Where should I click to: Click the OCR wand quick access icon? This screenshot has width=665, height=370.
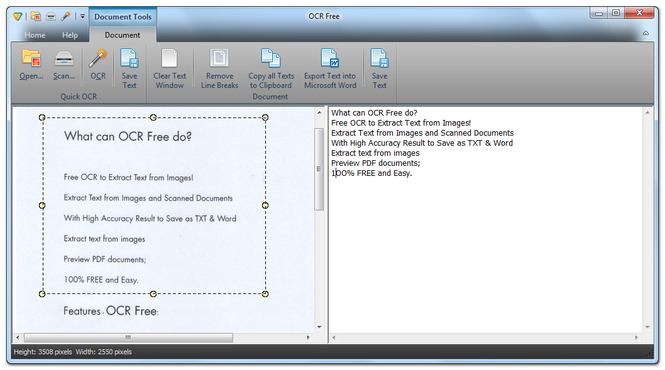[65, 17]
